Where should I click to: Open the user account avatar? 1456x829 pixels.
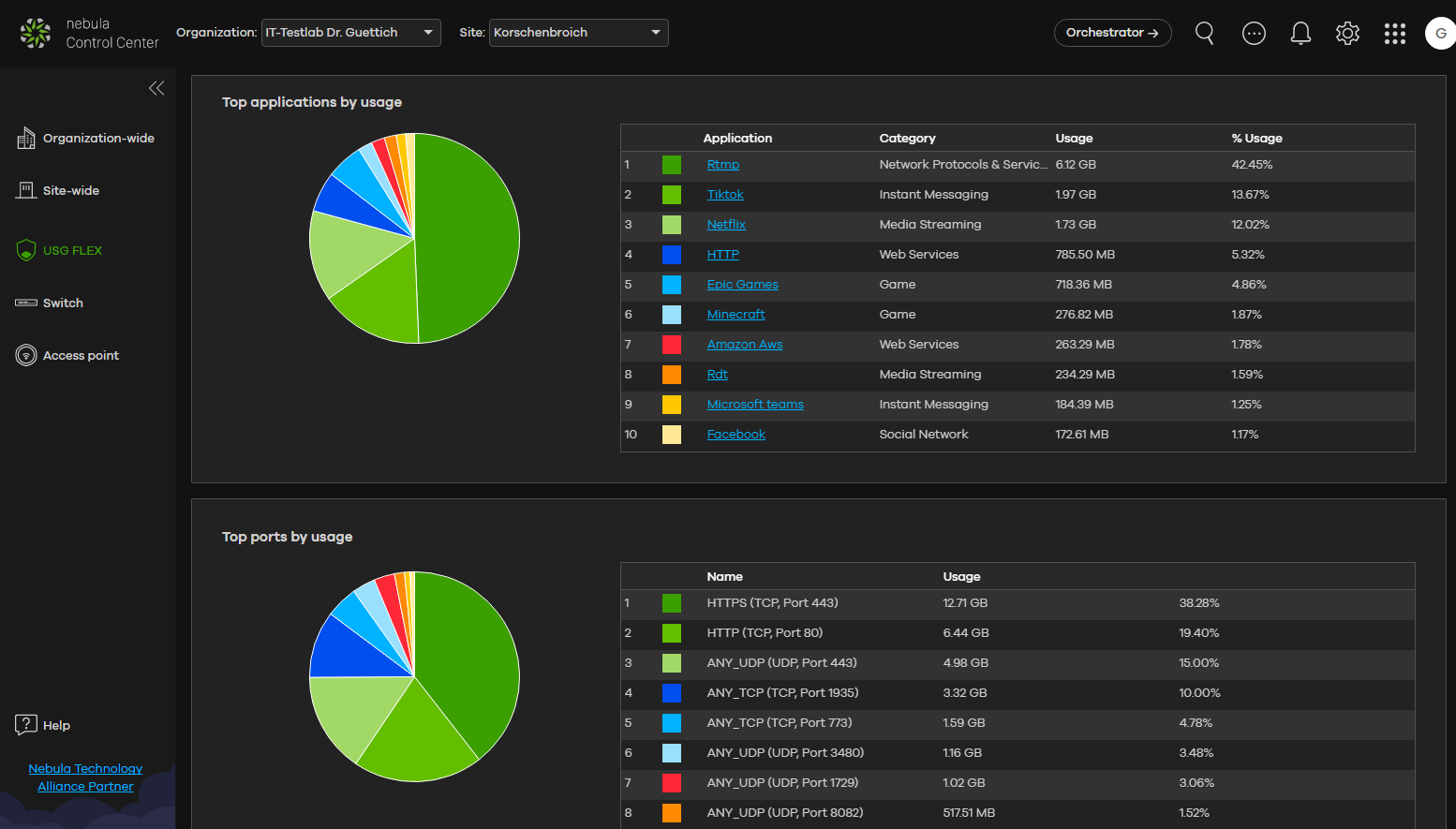[x=1439, y=33]
